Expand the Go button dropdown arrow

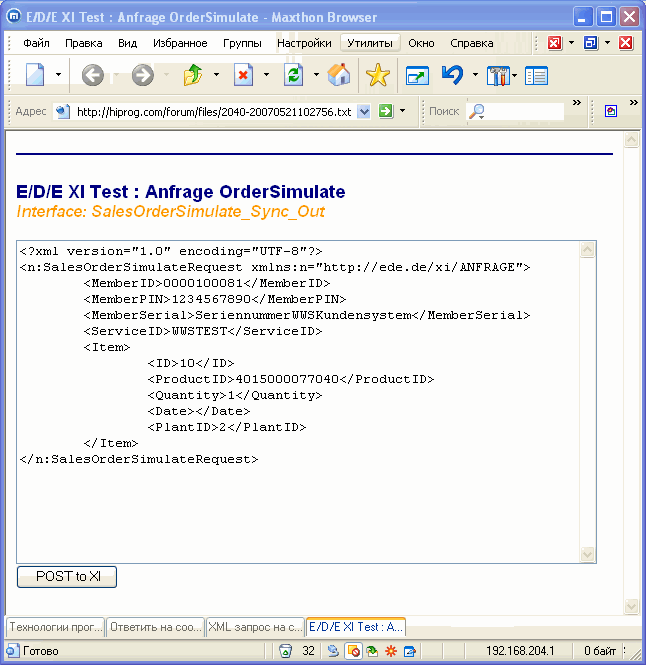[x=403, y=111]
